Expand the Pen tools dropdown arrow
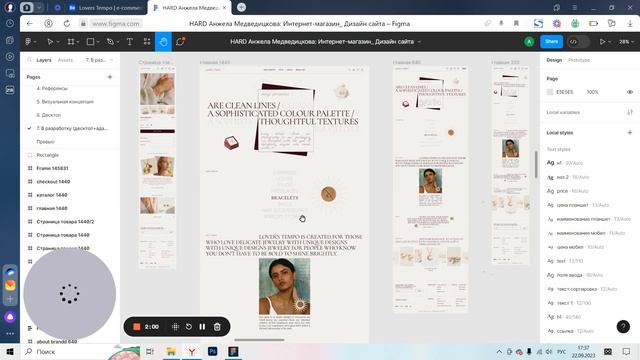This screenshot has width=640, height=360. click(118, 42)
